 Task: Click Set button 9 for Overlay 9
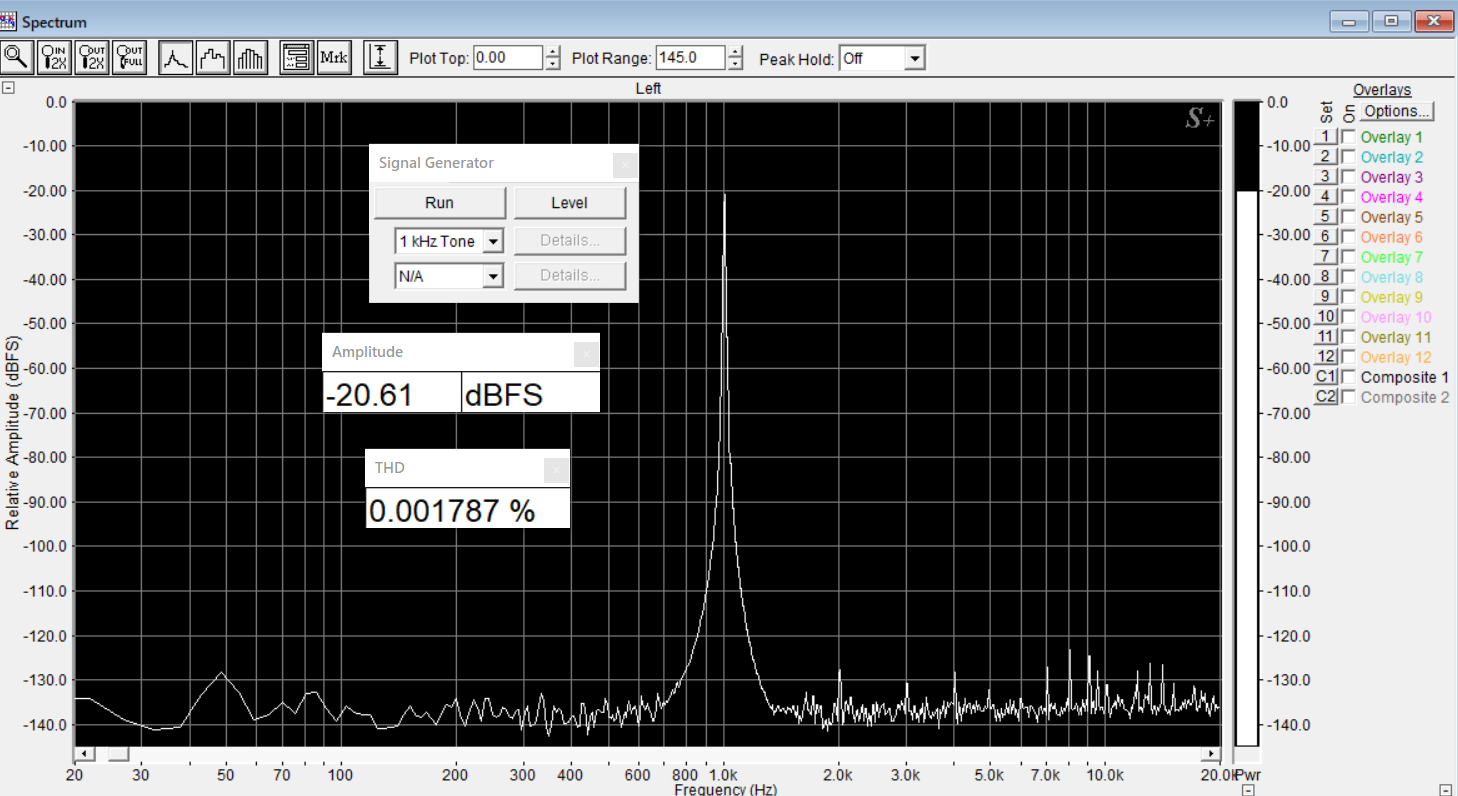(1325, 297)
